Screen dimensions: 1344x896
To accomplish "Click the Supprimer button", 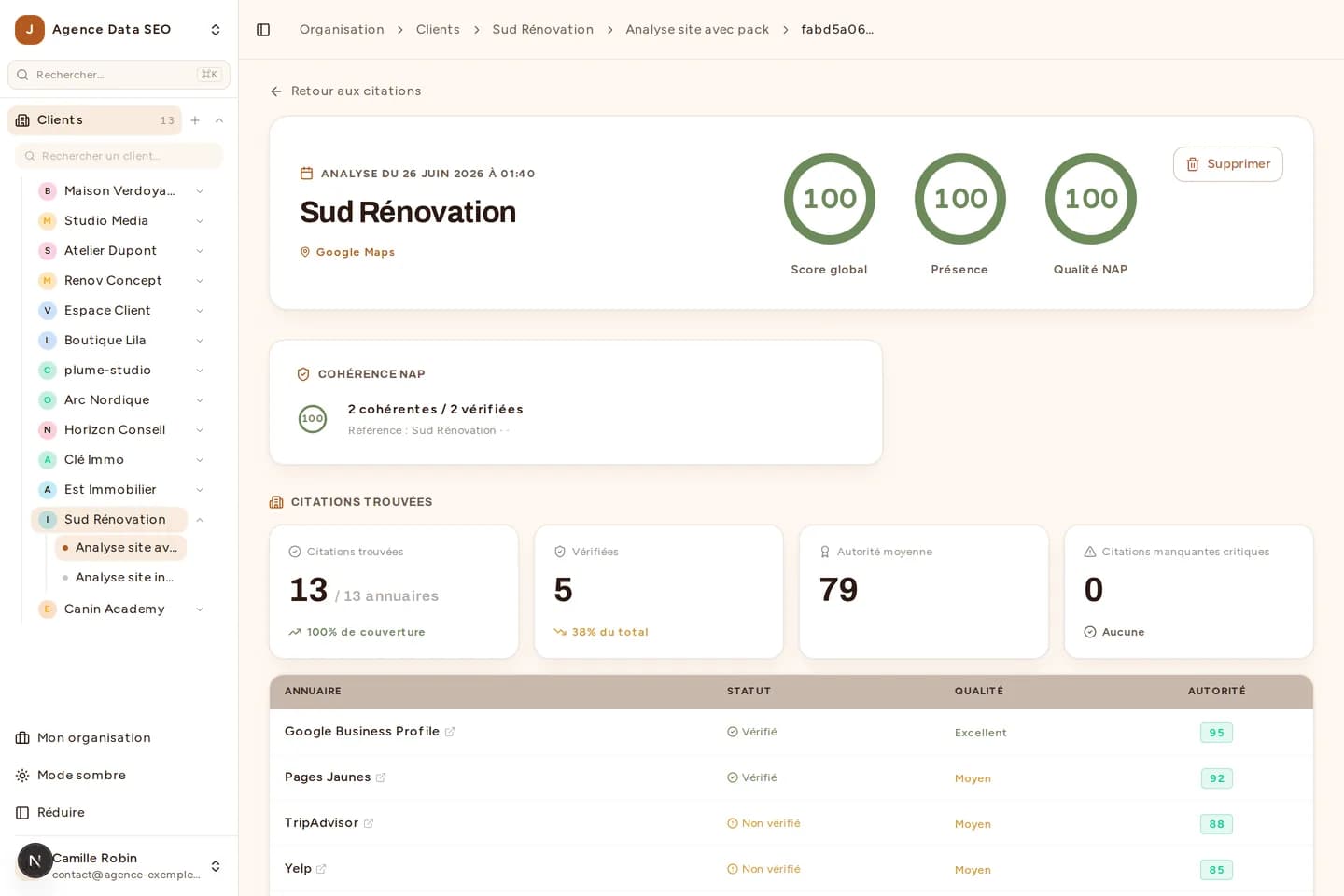I will (1227, 164).
